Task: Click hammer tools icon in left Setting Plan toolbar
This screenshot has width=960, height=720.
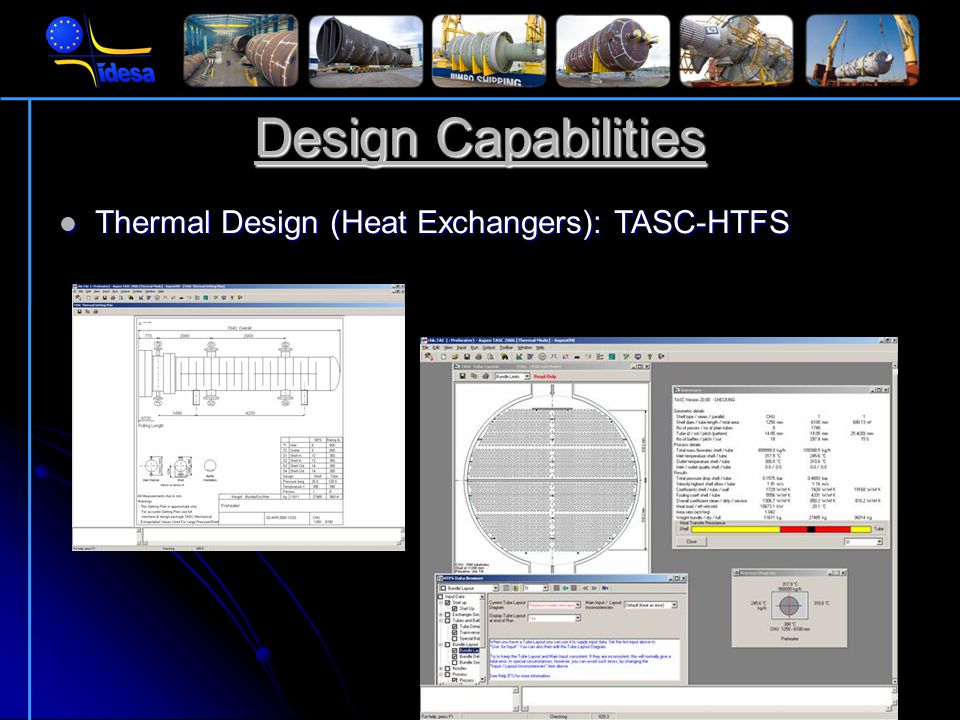Action: click(78, 298)
